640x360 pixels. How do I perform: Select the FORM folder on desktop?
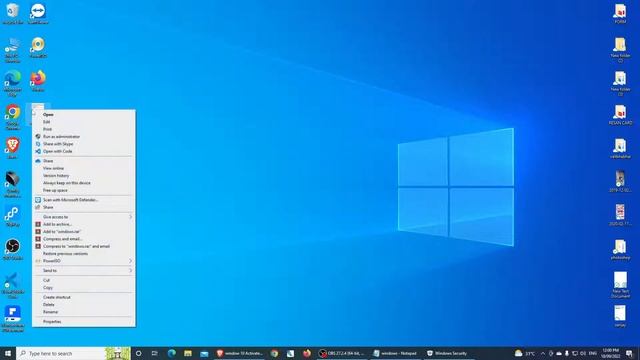(620, 13)
